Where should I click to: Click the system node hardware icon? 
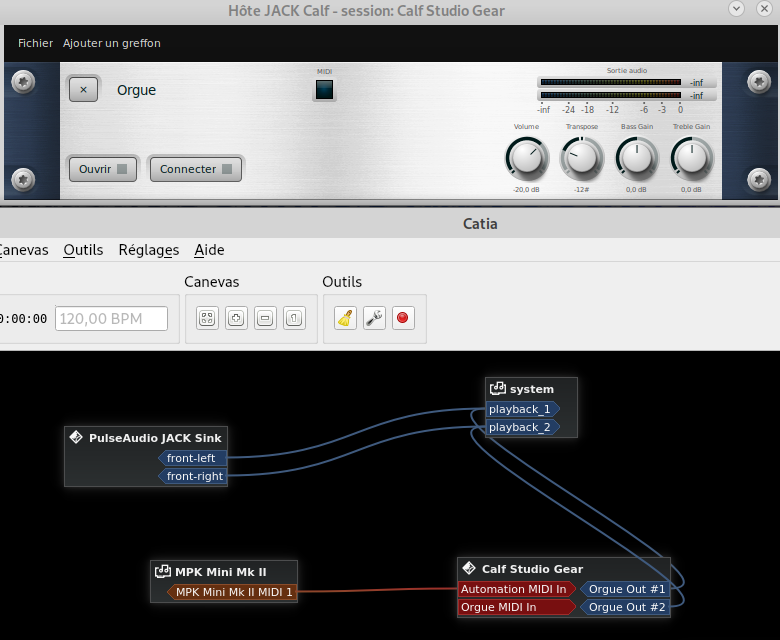497,388
